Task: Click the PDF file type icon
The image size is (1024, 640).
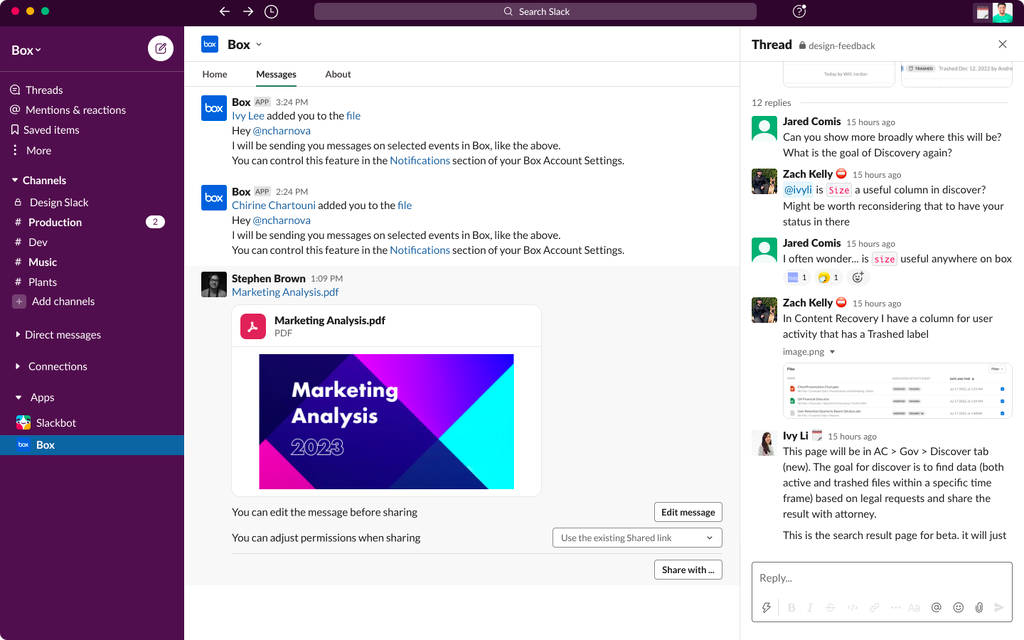Action: tap(253, 326)
